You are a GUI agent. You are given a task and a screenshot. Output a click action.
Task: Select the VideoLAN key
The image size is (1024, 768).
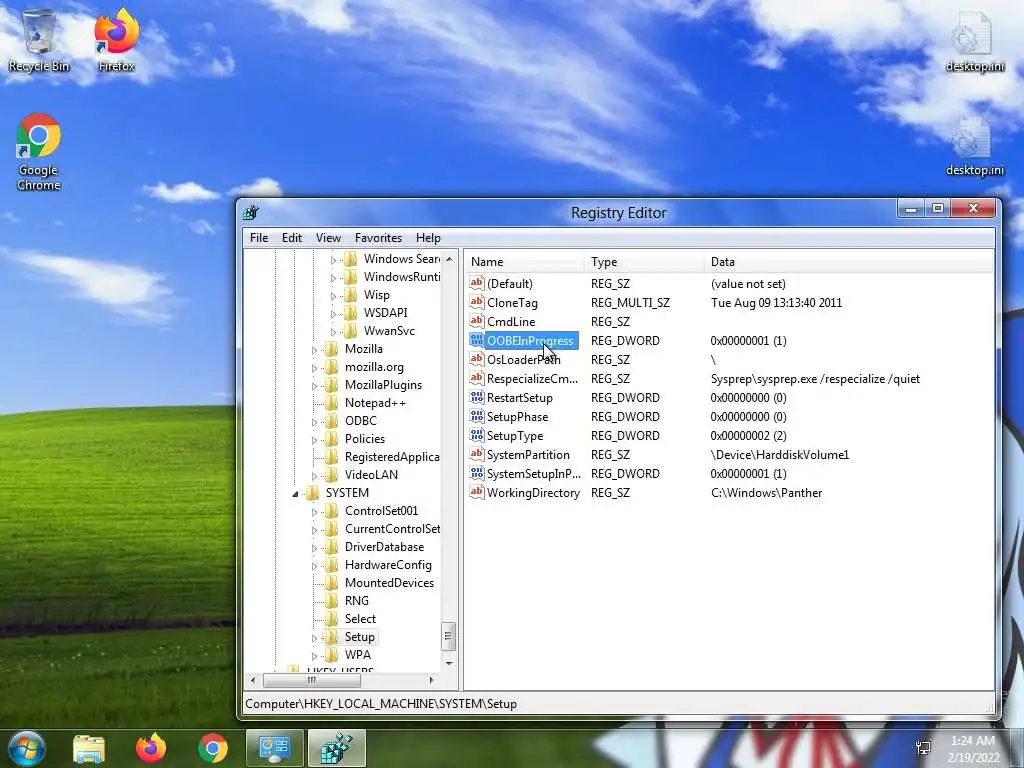pos(371,475)
